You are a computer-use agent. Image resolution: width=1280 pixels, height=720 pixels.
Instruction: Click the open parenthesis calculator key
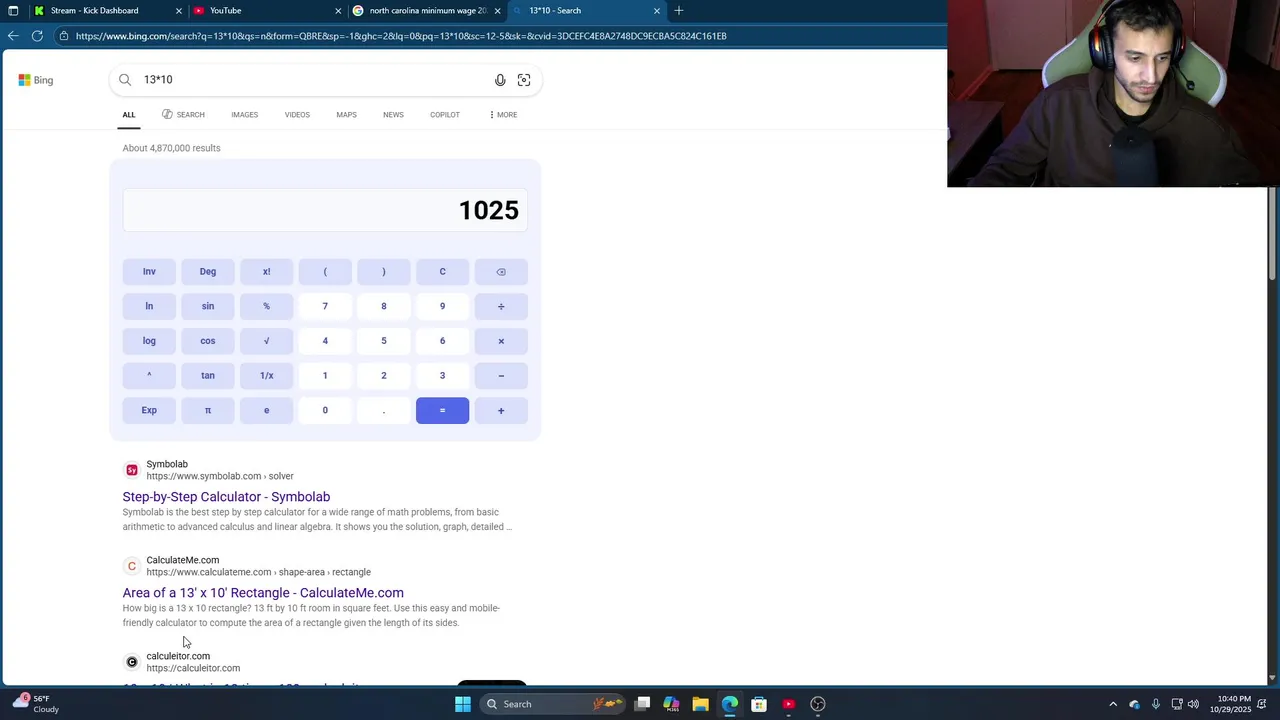pos(325,272)
